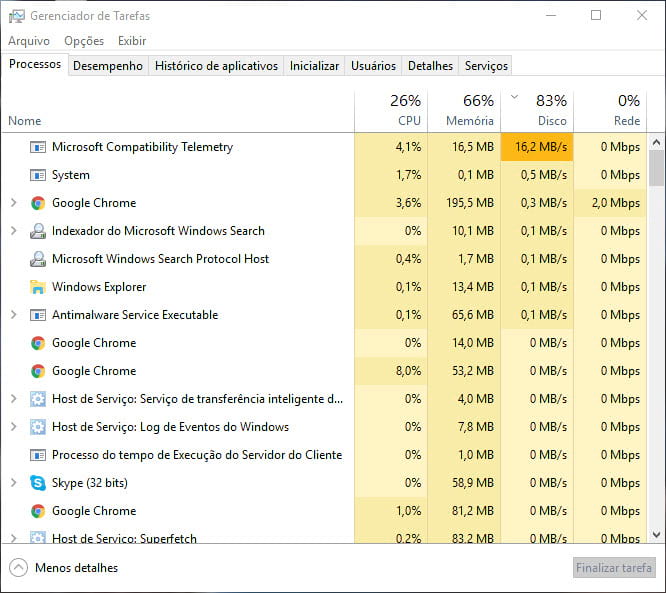Expand the Antimalware Service Executable row
Image resolution: width=666 pixels, height=593 pixels.
14,315
